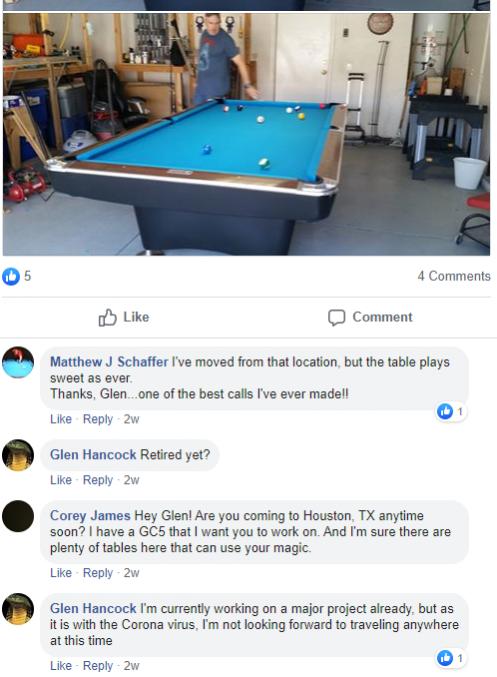Open Glen Hancock's avatar on 'Retired yet?' comment
This screenshot has height=677, width=497.
(x=18, y=455)
